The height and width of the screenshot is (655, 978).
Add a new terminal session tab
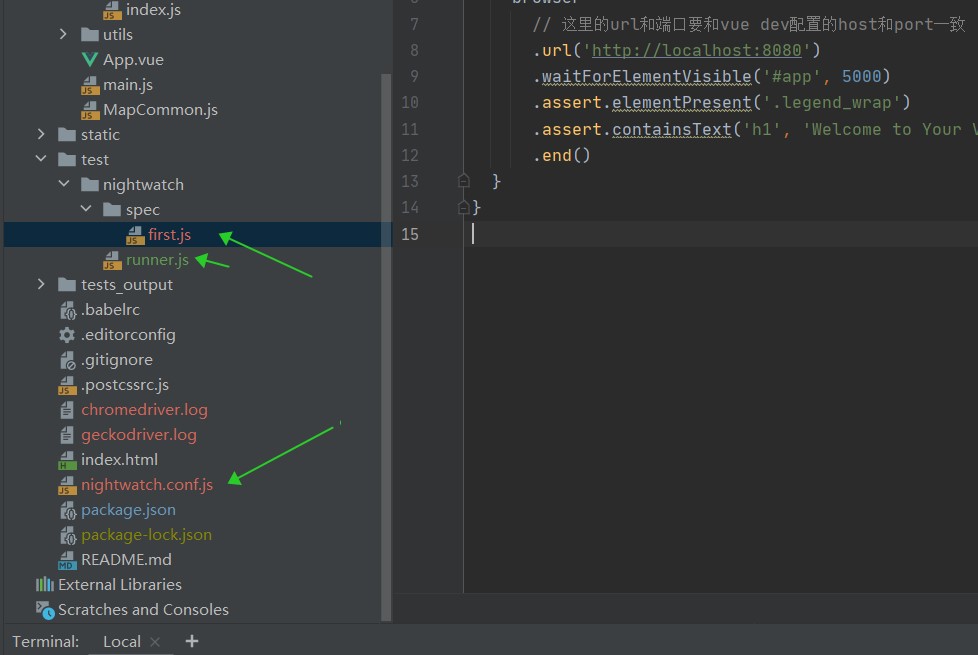tap(192, 641)
